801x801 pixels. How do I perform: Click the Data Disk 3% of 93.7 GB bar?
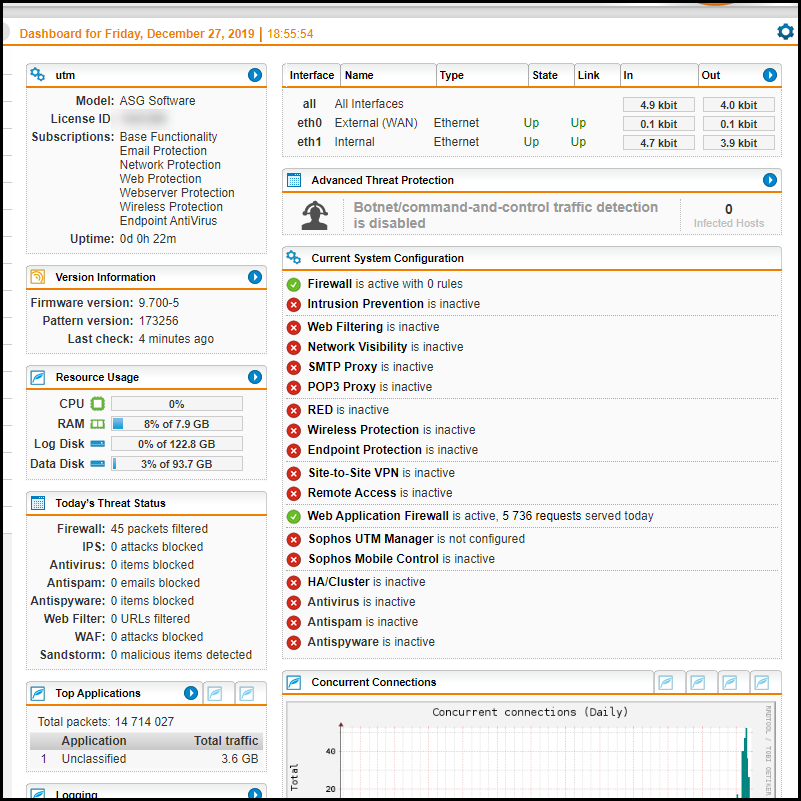click(177, 464)
